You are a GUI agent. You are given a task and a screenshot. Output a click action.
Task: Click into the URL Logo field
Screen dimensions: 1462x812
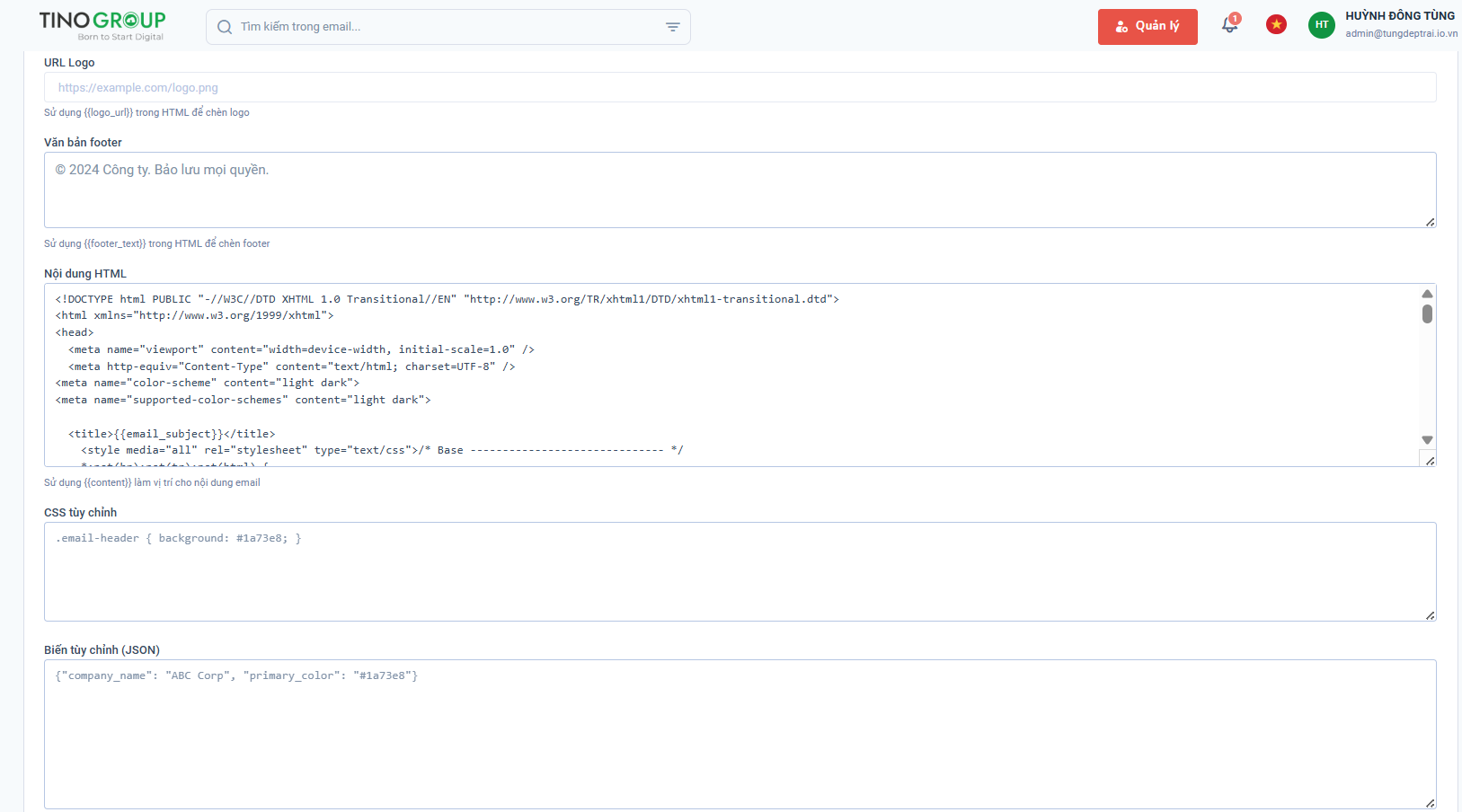tap(740, 88)
